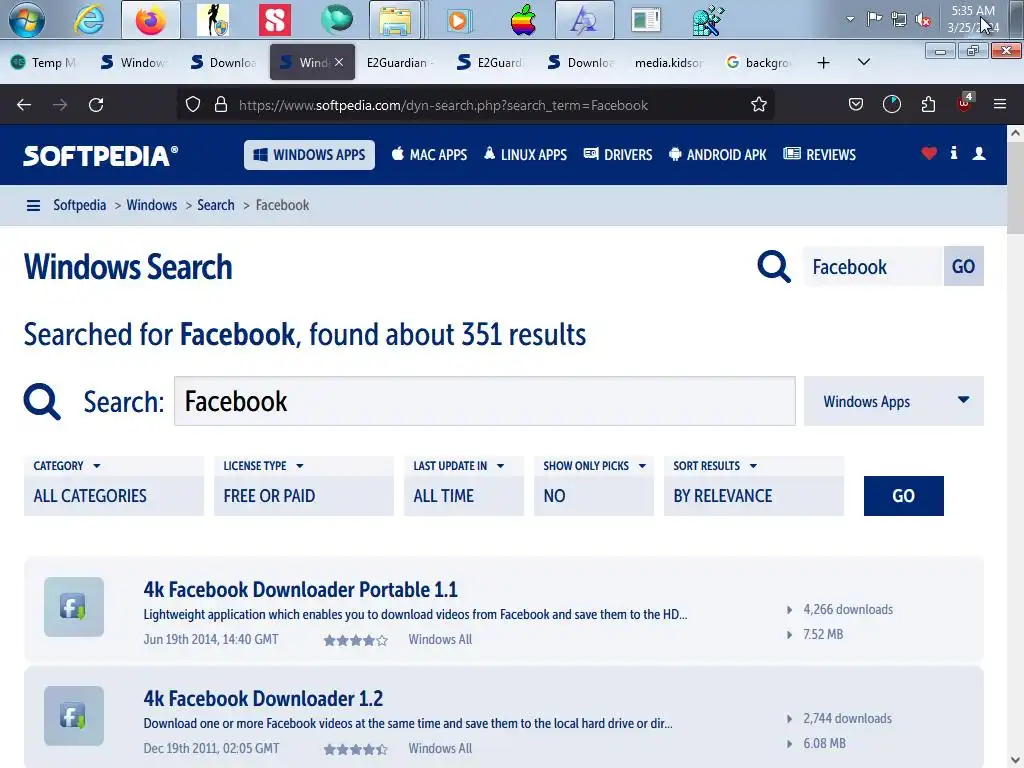The height and width of the screenshot is (768, 1024).
Task: Switch to the Temp Mail browser tab
Action: (x=44, y=62)
